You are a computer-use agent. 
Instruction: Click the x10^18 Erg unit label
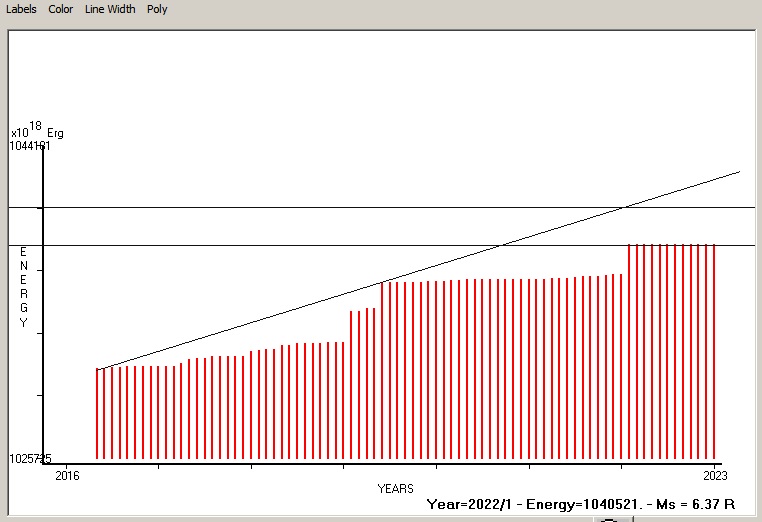(x=37, y=131)
